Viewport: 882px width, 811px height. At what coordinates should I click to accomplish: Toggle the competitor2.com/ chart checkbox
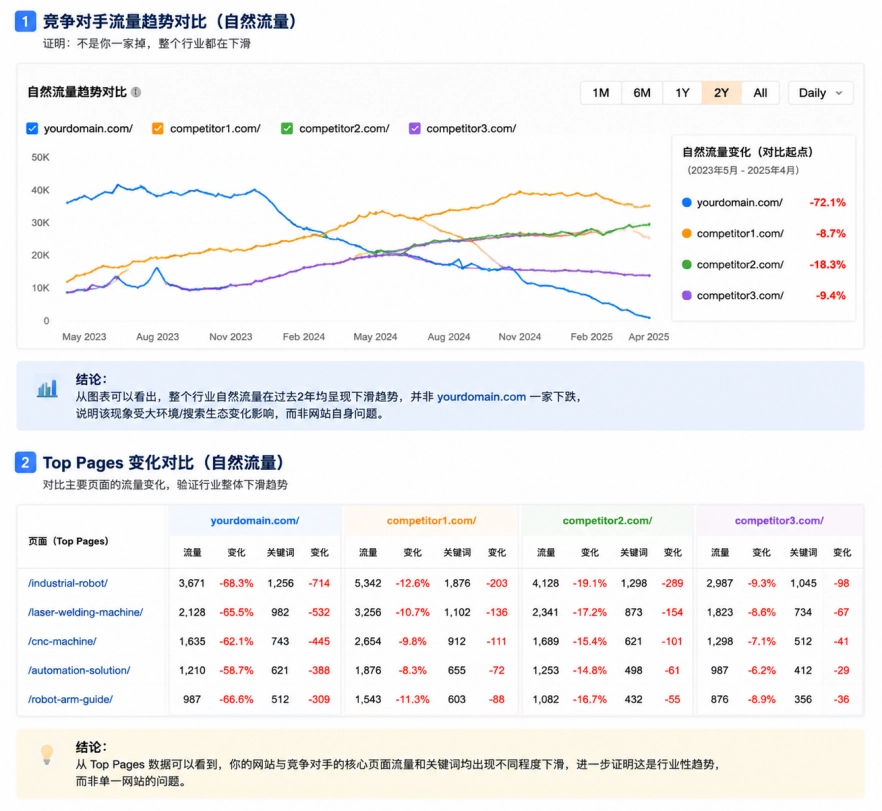(287, 128)
